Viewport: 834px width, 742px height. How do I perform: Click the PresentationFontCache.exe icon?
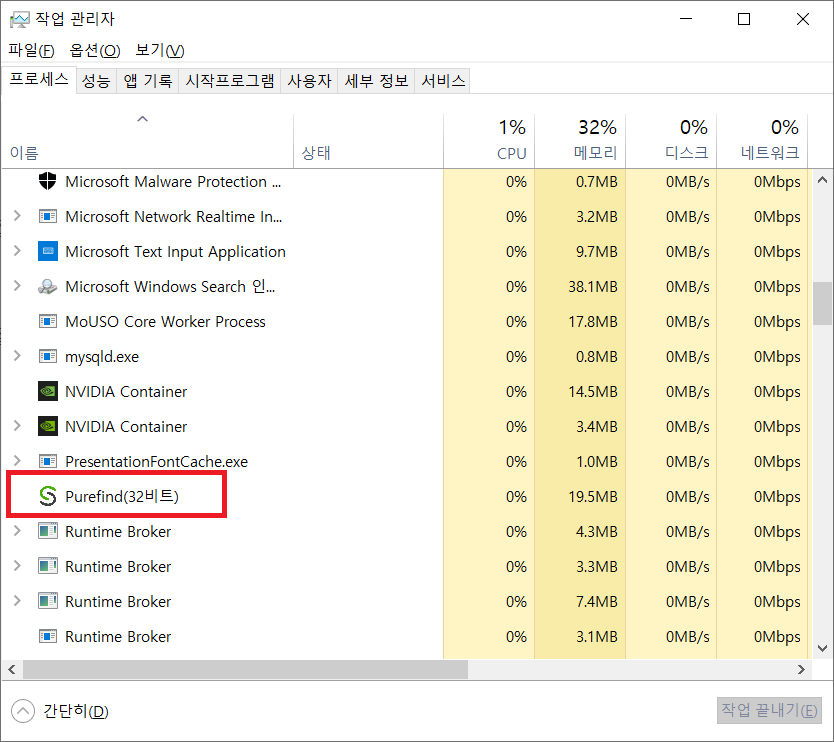click(x=48, y=461)
